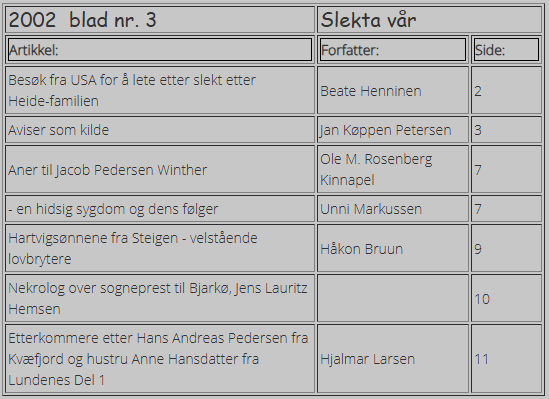This screenshot has width=549, height=399.
Task: Select article 'Besøk fra USA for å lete etter slekt'
Action: point(160,90)
